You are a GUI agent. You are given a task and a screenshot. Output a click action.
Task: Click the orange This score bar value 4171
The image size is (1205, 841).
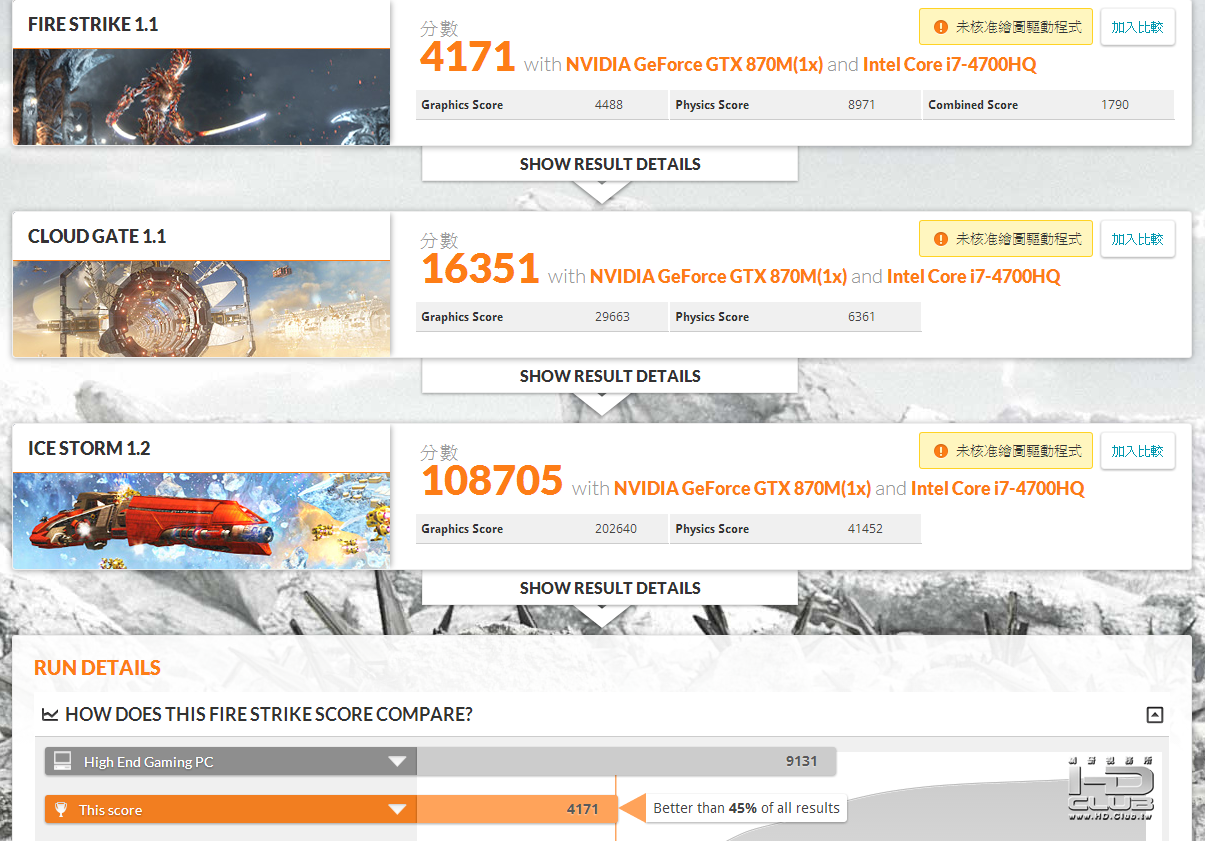pyautogui.click(x=582, y=809)
